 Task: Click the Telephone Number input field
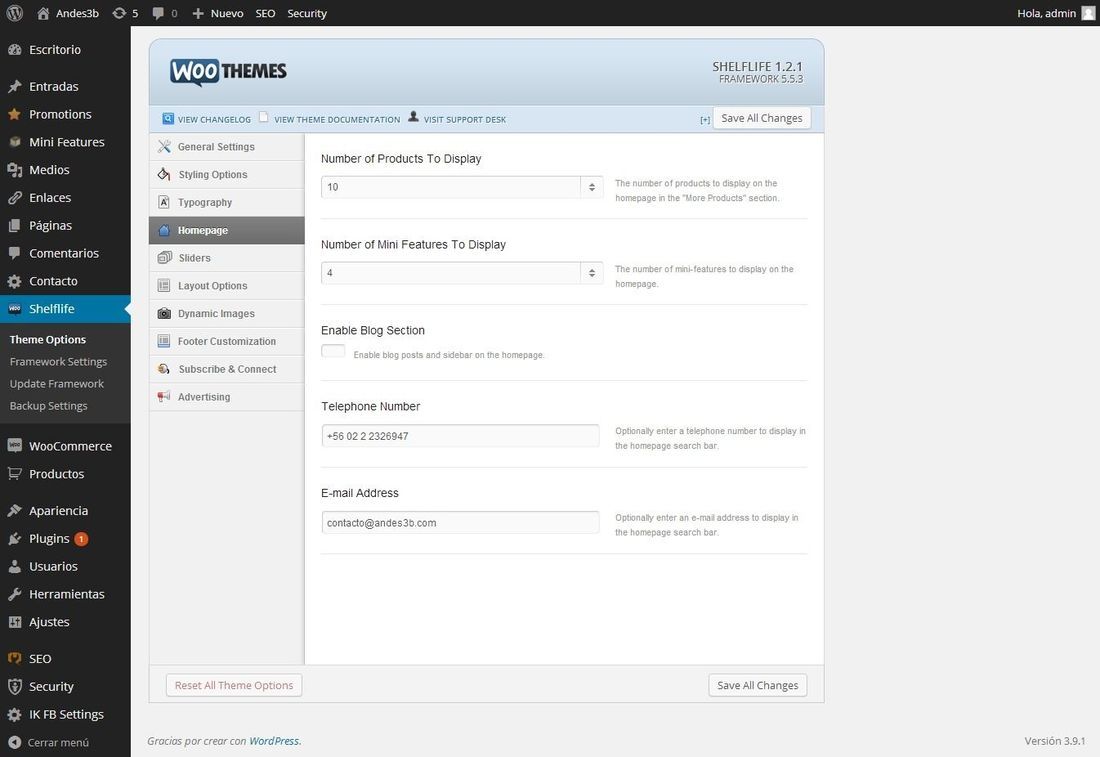pos(460,436)
